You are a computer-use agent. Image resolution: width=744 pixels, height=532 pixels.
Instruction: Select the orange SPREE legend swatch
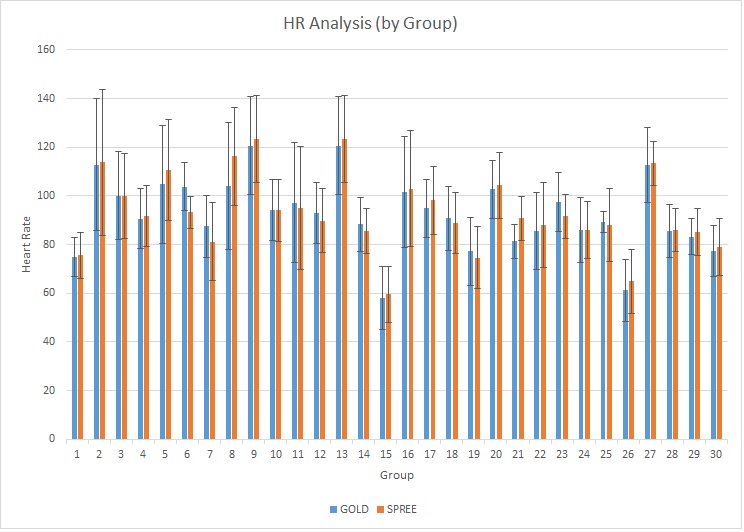(381, 509)
